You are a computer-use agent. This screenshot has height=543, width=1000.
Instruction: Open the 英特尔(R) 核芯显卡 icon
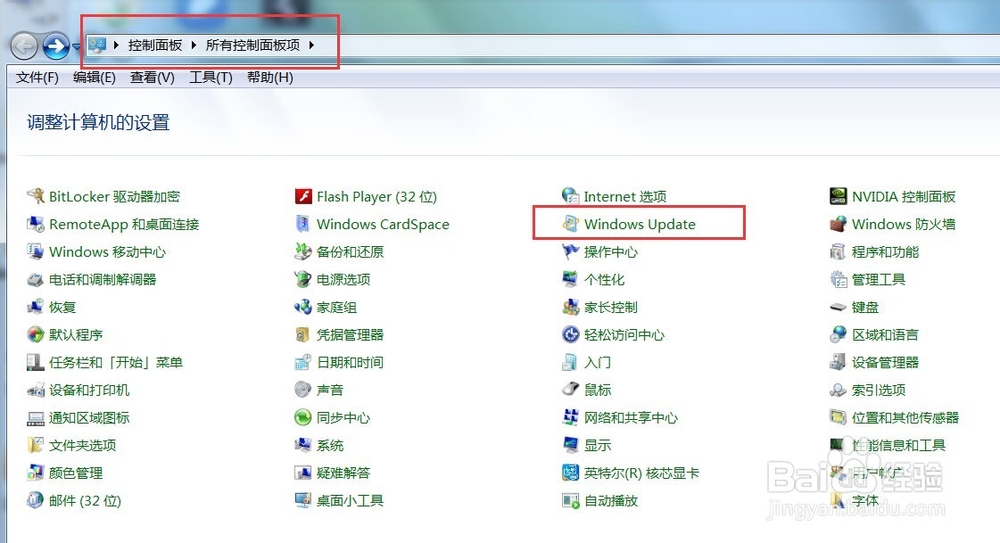point(570,473)
